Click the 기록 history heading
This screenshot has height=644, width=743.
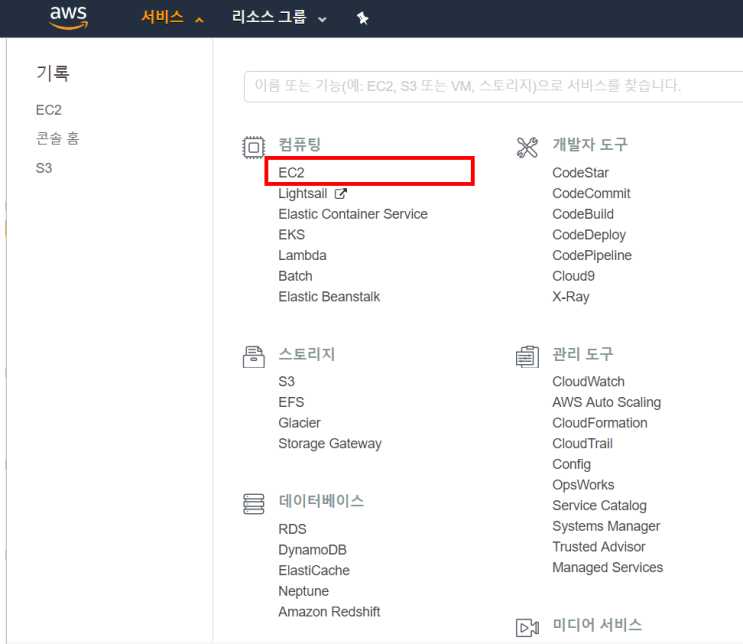pyautogui.click(x=53, y=73)
